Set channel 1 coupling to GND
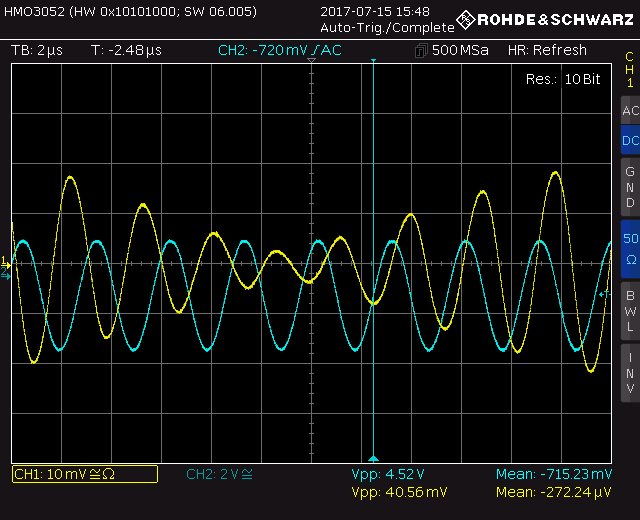The image size is (640, 520). pyautogui.click(x=629, y=187)
